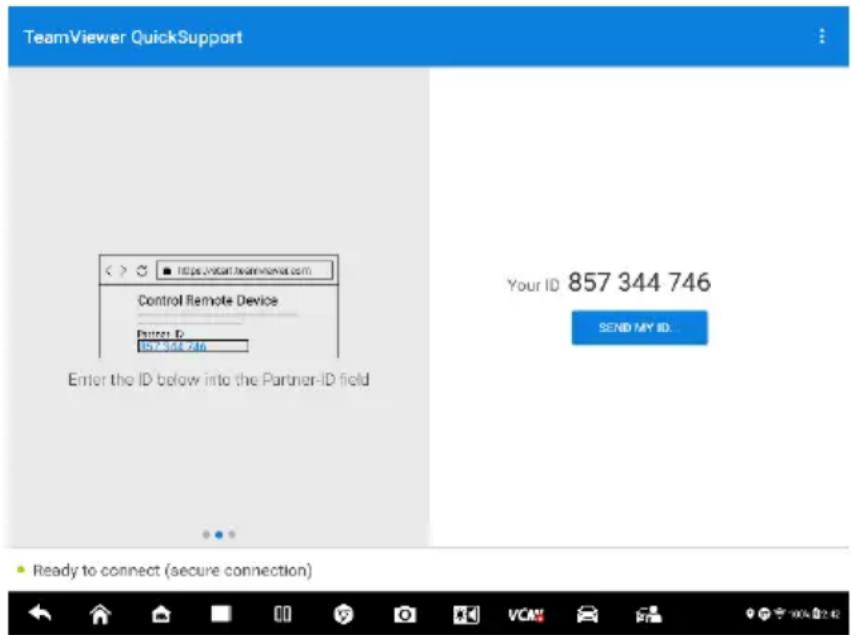851x635 pixels.
Task: Tap the service person shortcut icon
Action: pyautogui.click(x=649, y=614)
